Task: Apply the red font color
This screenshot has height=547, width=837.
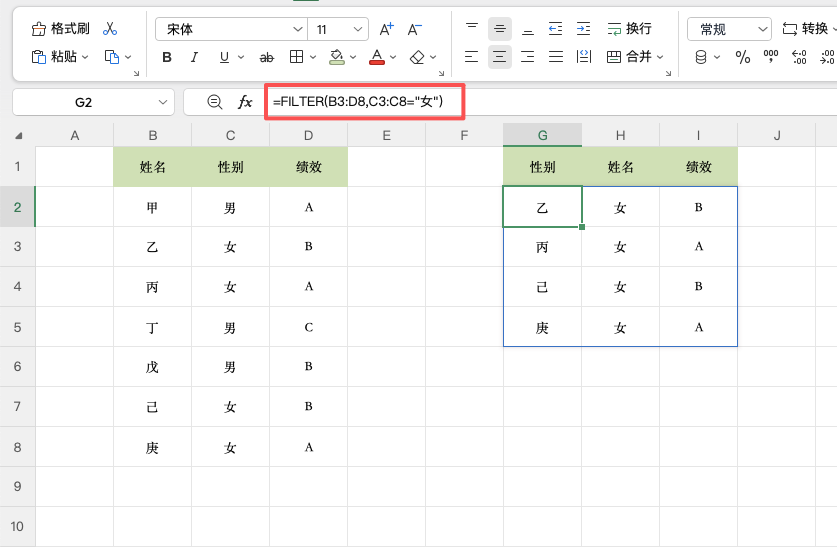Action: pyautogui.click(x=377, y=57)
